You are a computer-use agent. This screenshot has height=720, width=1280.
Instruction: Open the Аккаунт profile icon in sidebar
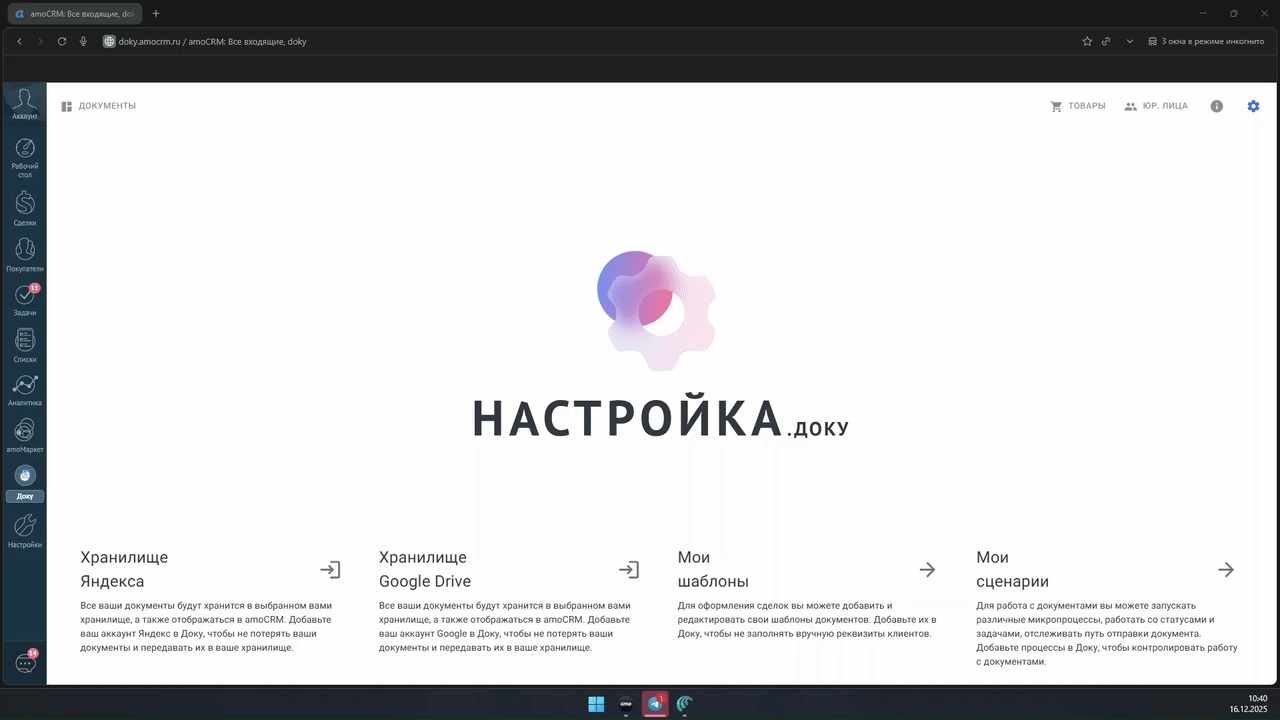tap(25, 103)
